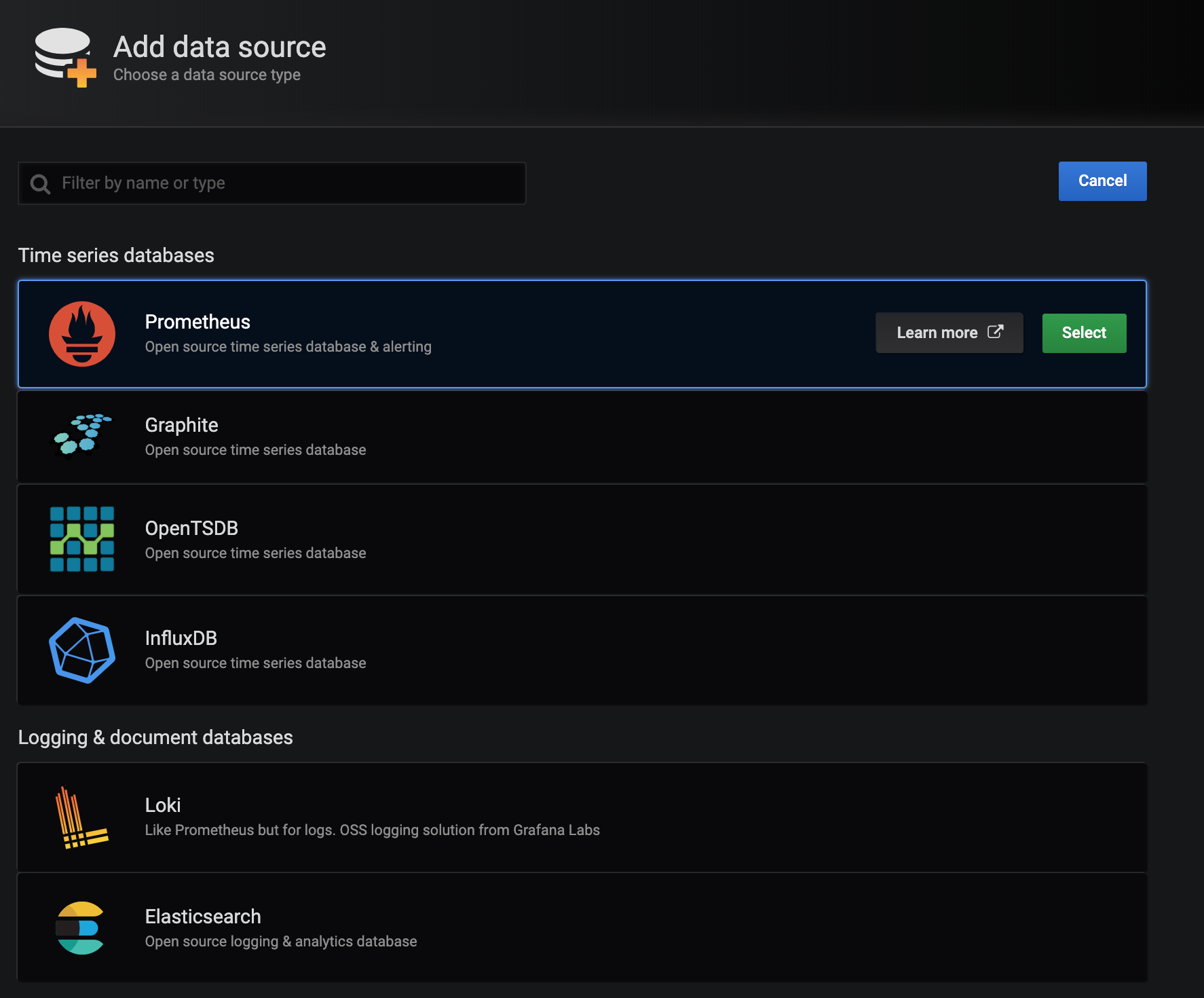Focus the Filter by name or type field
Viewport: 1204px width, 998px height.
coord(272,183)
